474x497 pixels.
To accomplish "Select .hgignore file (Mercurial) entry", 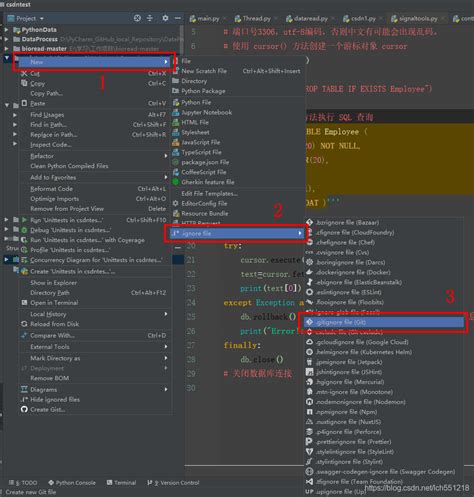I will coord(384,382).
